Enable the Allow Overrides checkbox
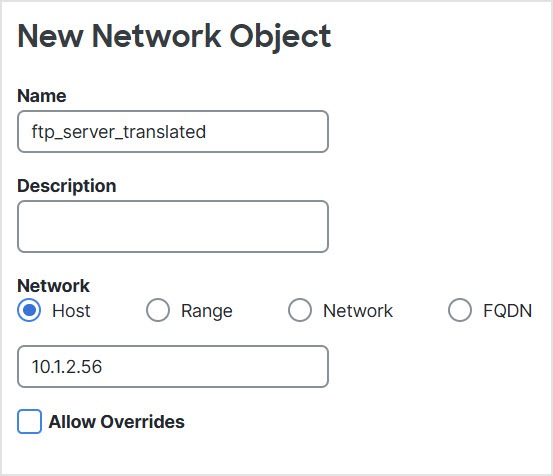 29,421
